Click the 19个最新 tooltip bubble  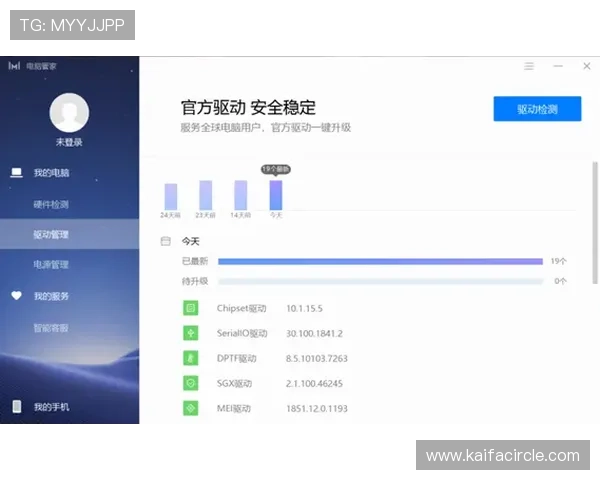276,169
